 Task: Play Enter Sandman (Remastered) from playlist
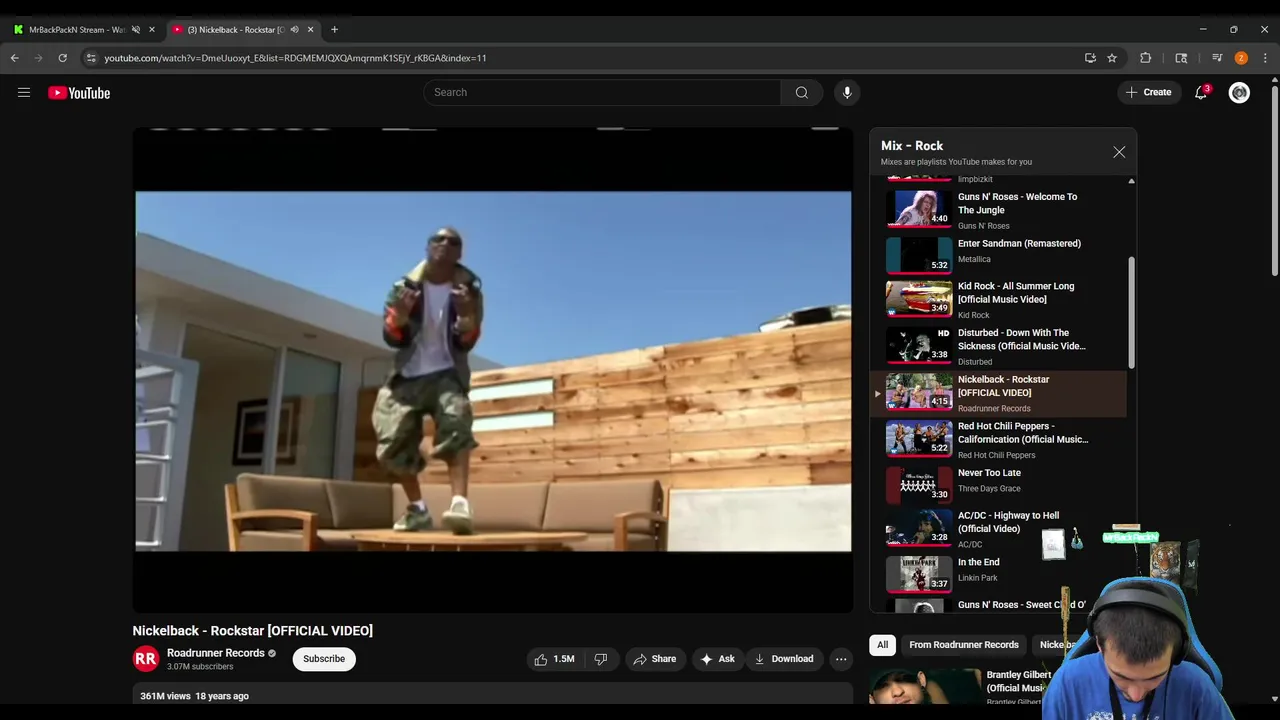998,255
